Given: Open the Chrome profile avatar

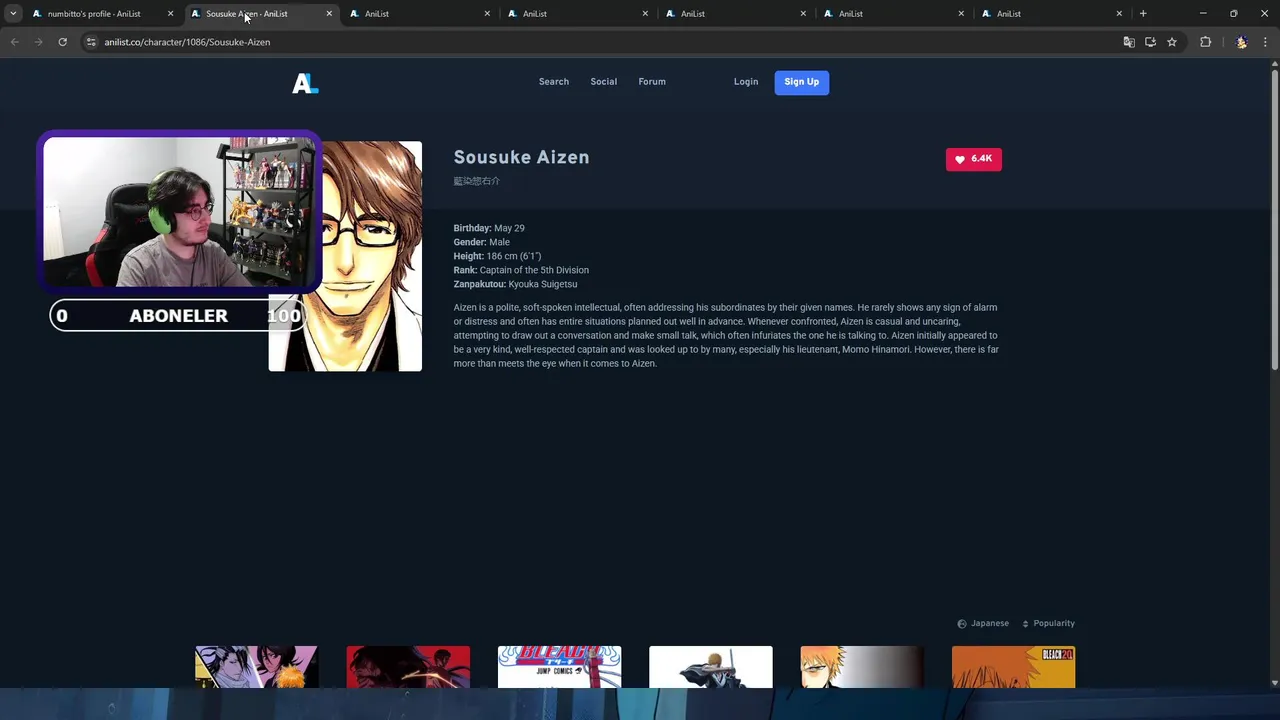Looking at the screenshot, I should point(1241,42).
